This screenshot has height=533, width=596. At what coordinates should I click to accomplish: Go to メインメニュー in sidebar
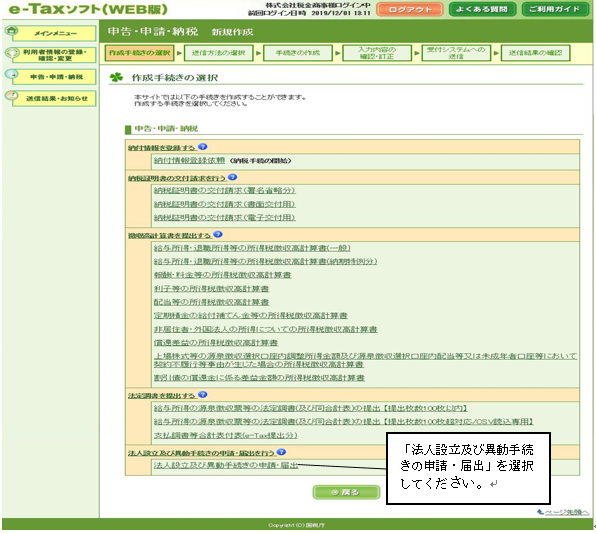coord(54,33)
